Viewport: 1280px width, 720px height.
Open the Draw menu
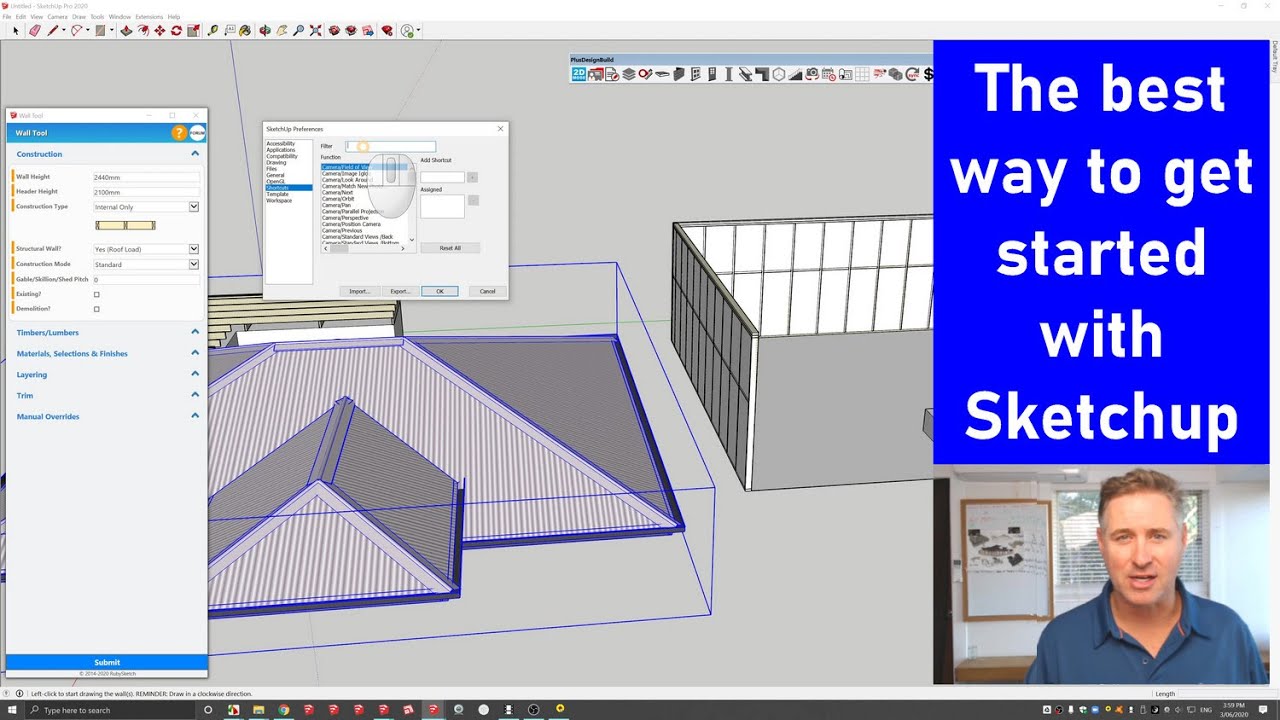click(x=79, y=17)
